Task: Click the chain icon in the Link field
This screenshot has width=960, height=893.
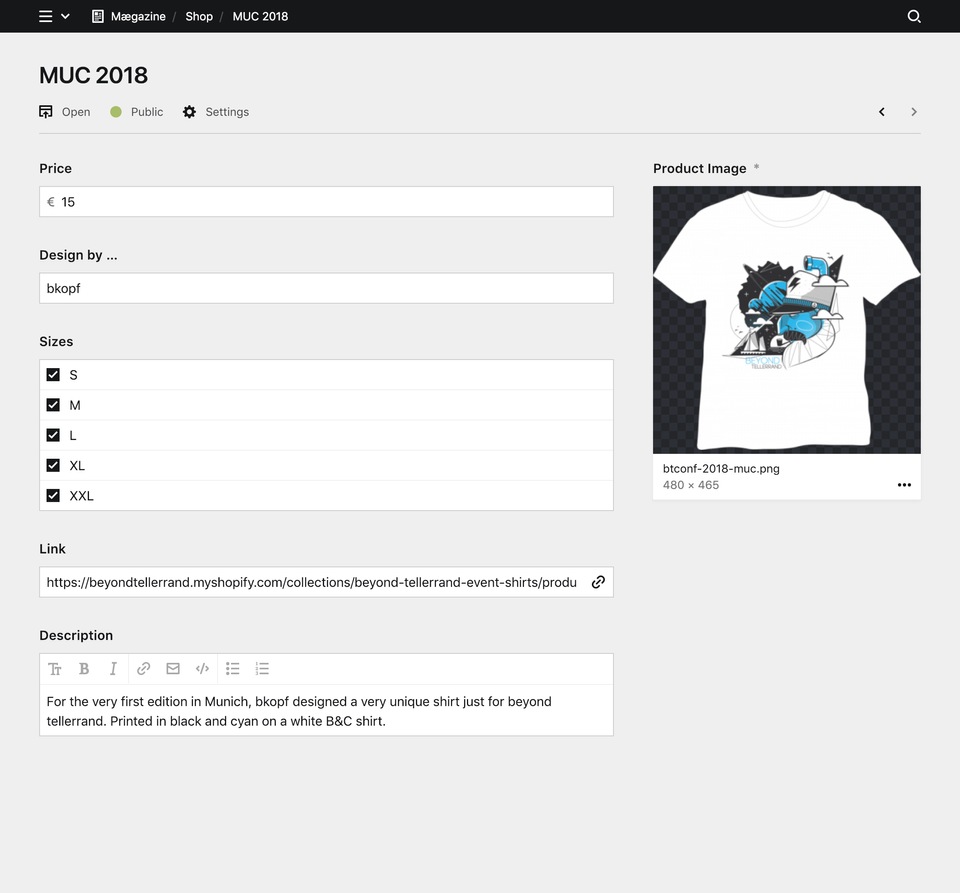Action: [x=598, y=582]
